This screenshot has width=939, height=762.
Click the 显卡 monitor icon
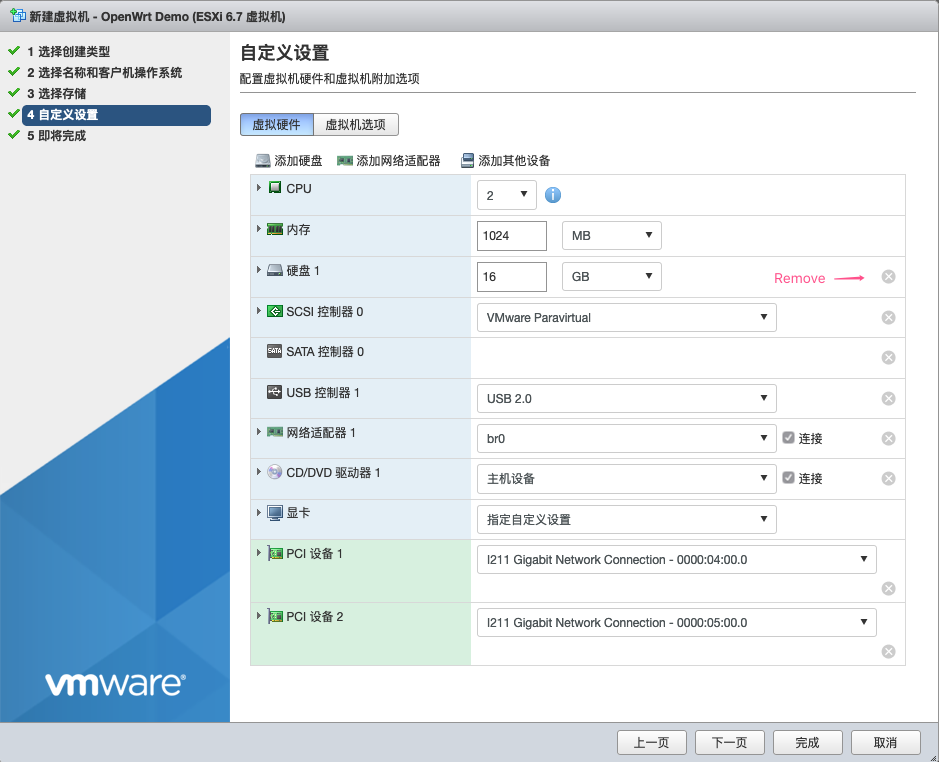pos(275,513)
